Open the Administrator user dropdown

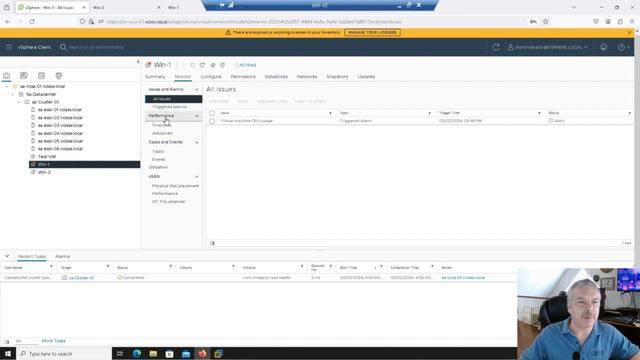[547, 47]
